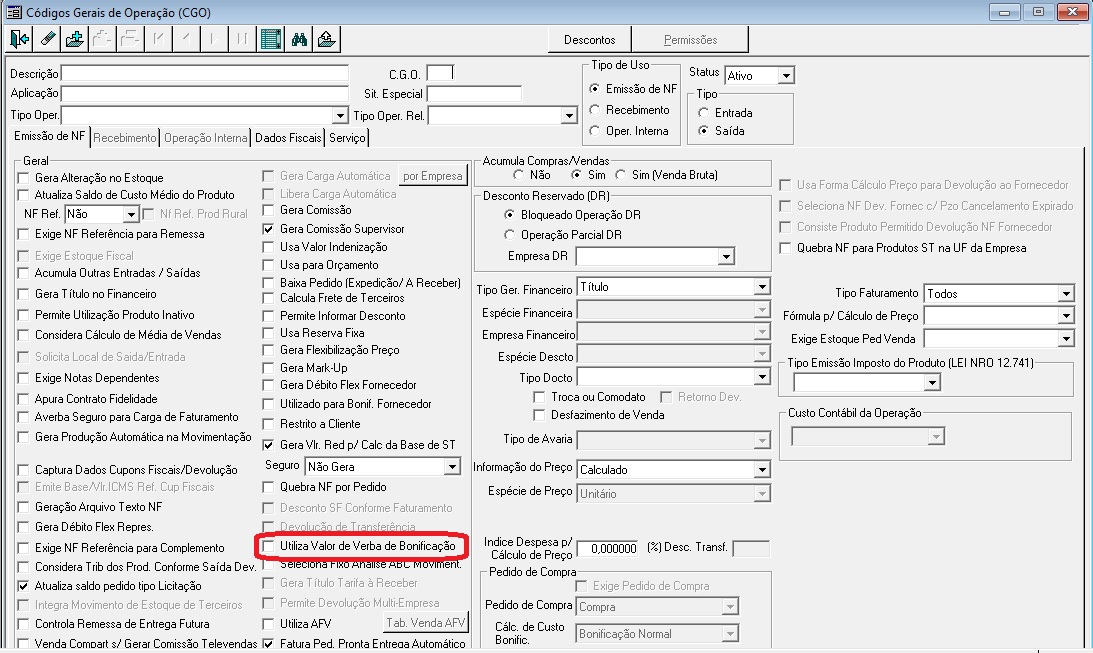Click the por Empresa button
The height and width of the screenshot is (653, 1093).
432,176
